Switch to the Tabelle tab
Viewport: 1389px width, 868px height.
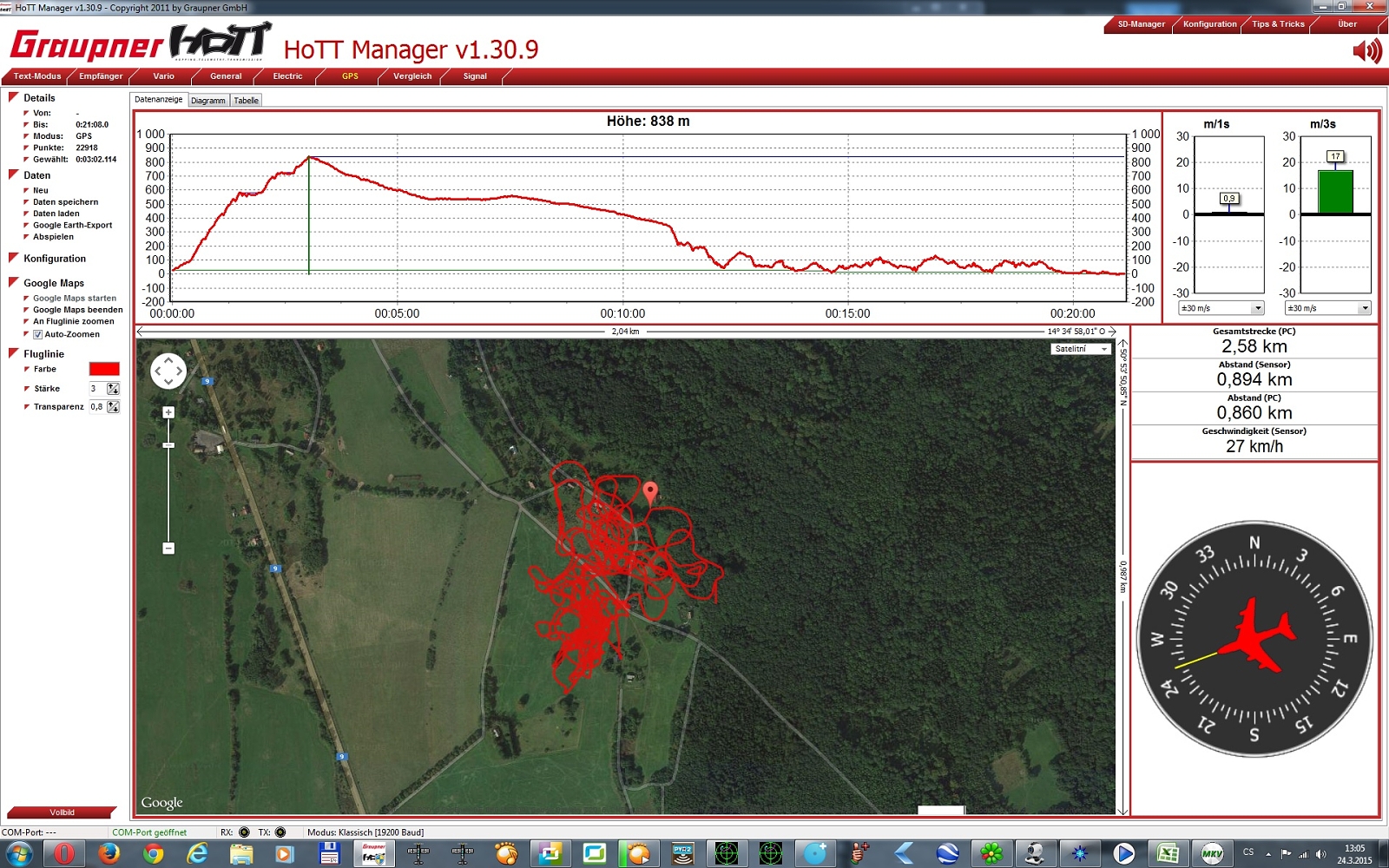247,101
